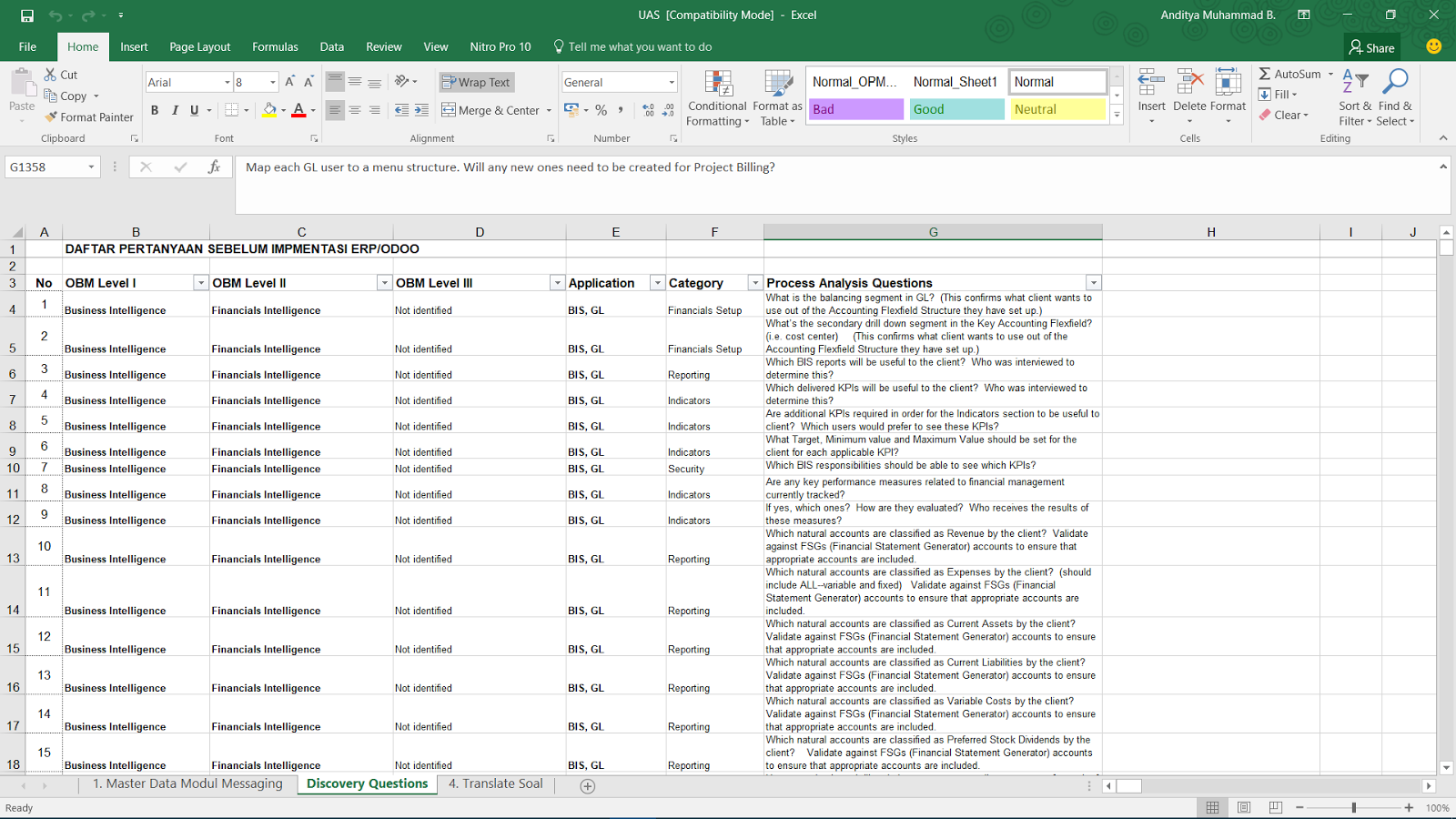
Task: Click the Share button
Action: click(1371, 47)
